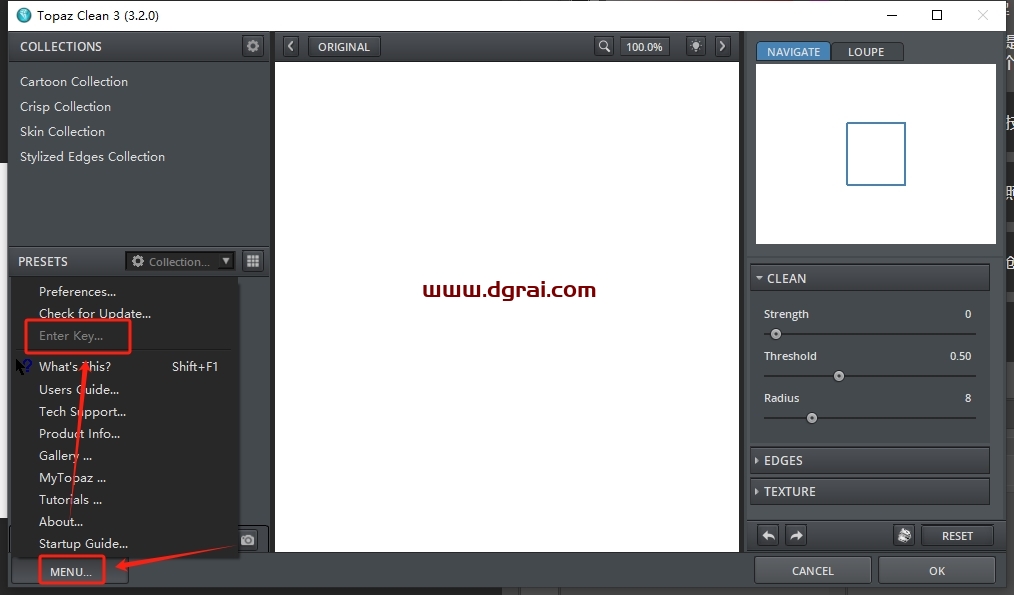Select Cartoon Collection
Viewport: 1014px width, 595px height.
click(x=74, y=81)
